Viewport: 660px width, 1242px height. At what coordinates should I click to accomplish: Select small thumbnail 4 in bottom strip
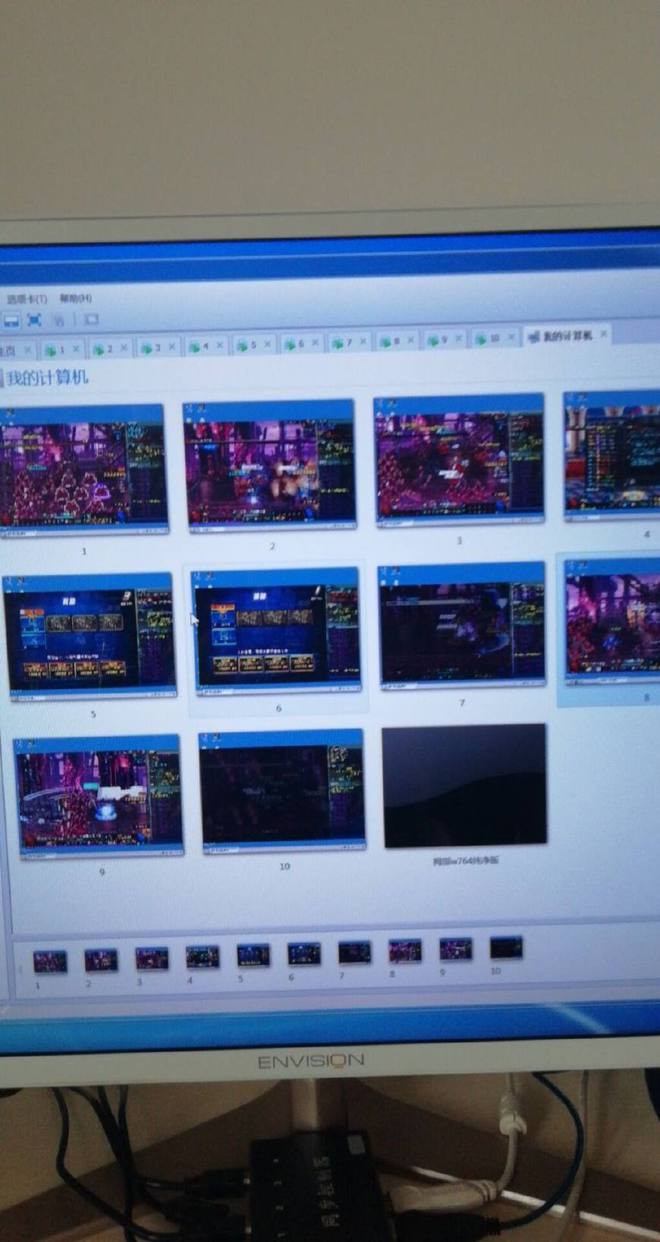click(202, 957)
